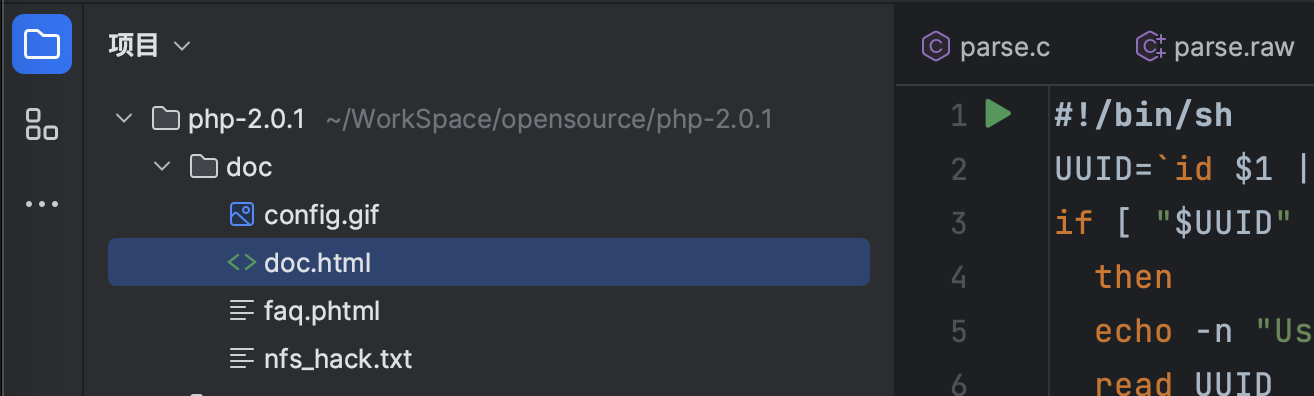Click the doc.html angle-bracket file icon
Viewport: 1314px width, 396px height.
(242, 263)
